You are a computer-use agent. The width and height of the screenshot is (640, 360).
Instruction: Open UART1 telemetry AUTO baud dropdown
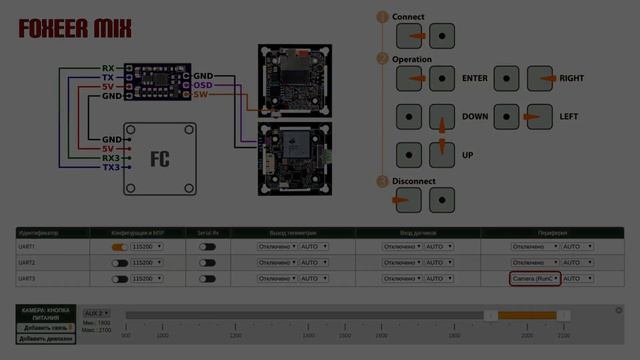point(314,247)
